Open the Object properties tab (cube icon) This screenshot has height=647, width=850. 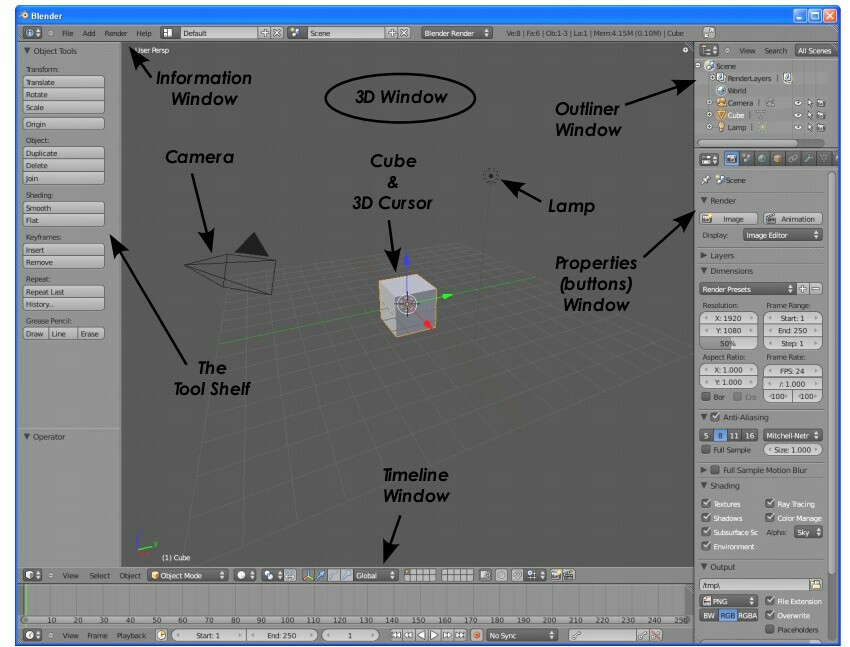(777, 159)
